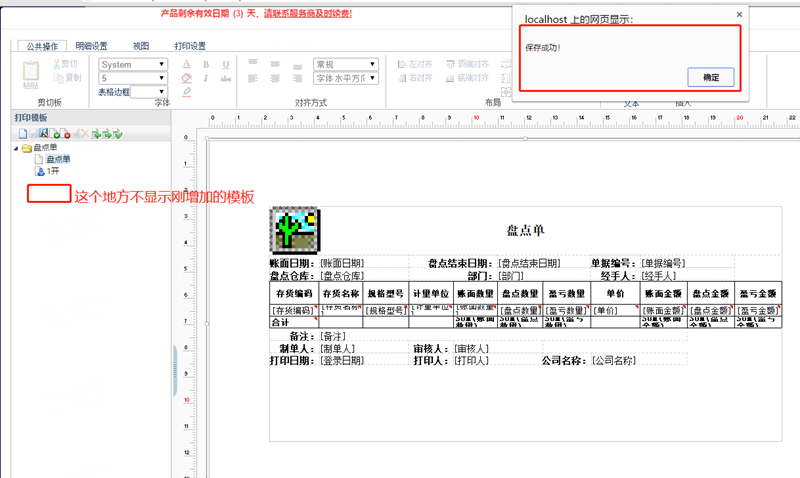This screenshot has width=800, height=478.
Task: Click the 顶端对齐 layout button
Action: (467, 64)
